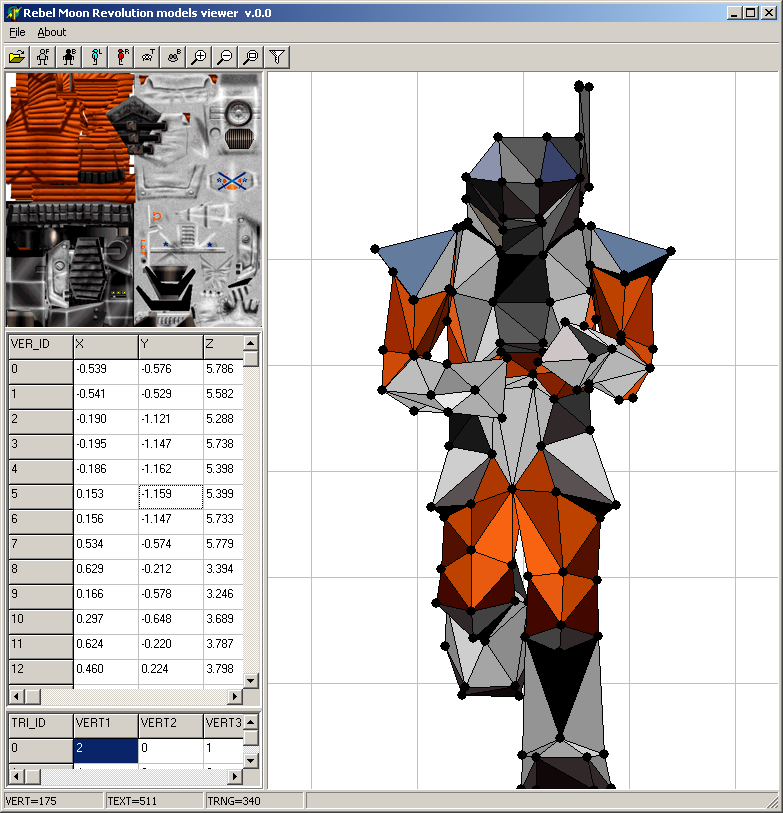Select the X cell with value 0.297

[106, 622]
